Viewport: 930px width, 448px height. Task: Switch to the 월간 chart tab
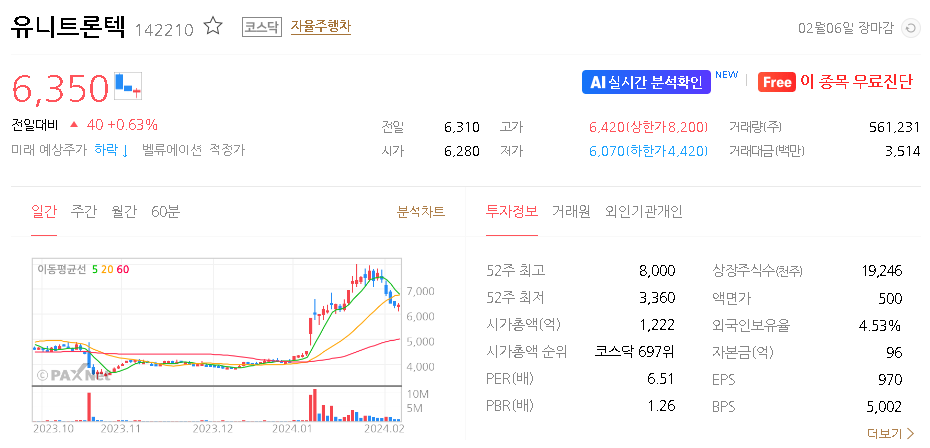123,212
